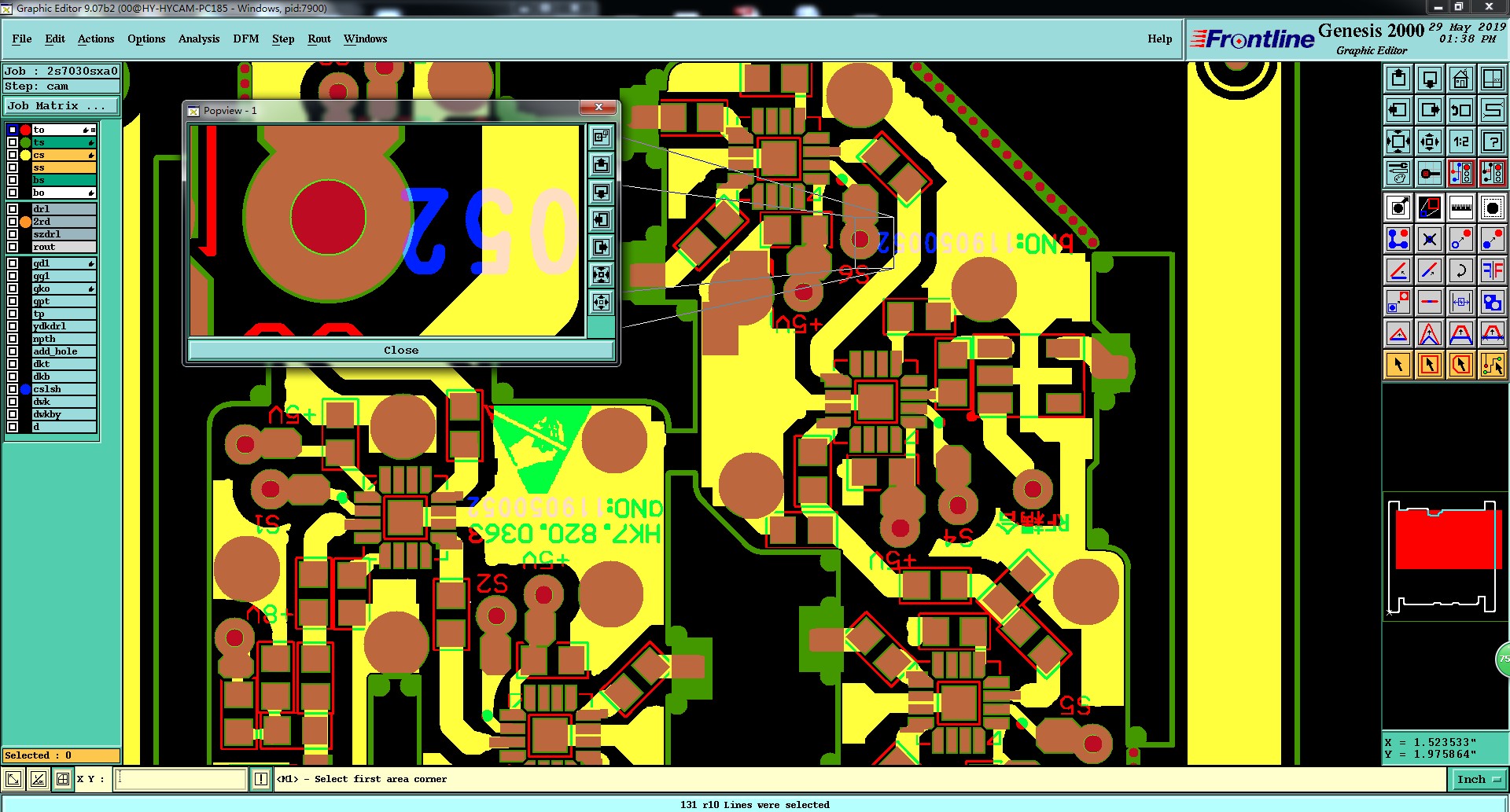Open the DFM menu

pos(246,39)
